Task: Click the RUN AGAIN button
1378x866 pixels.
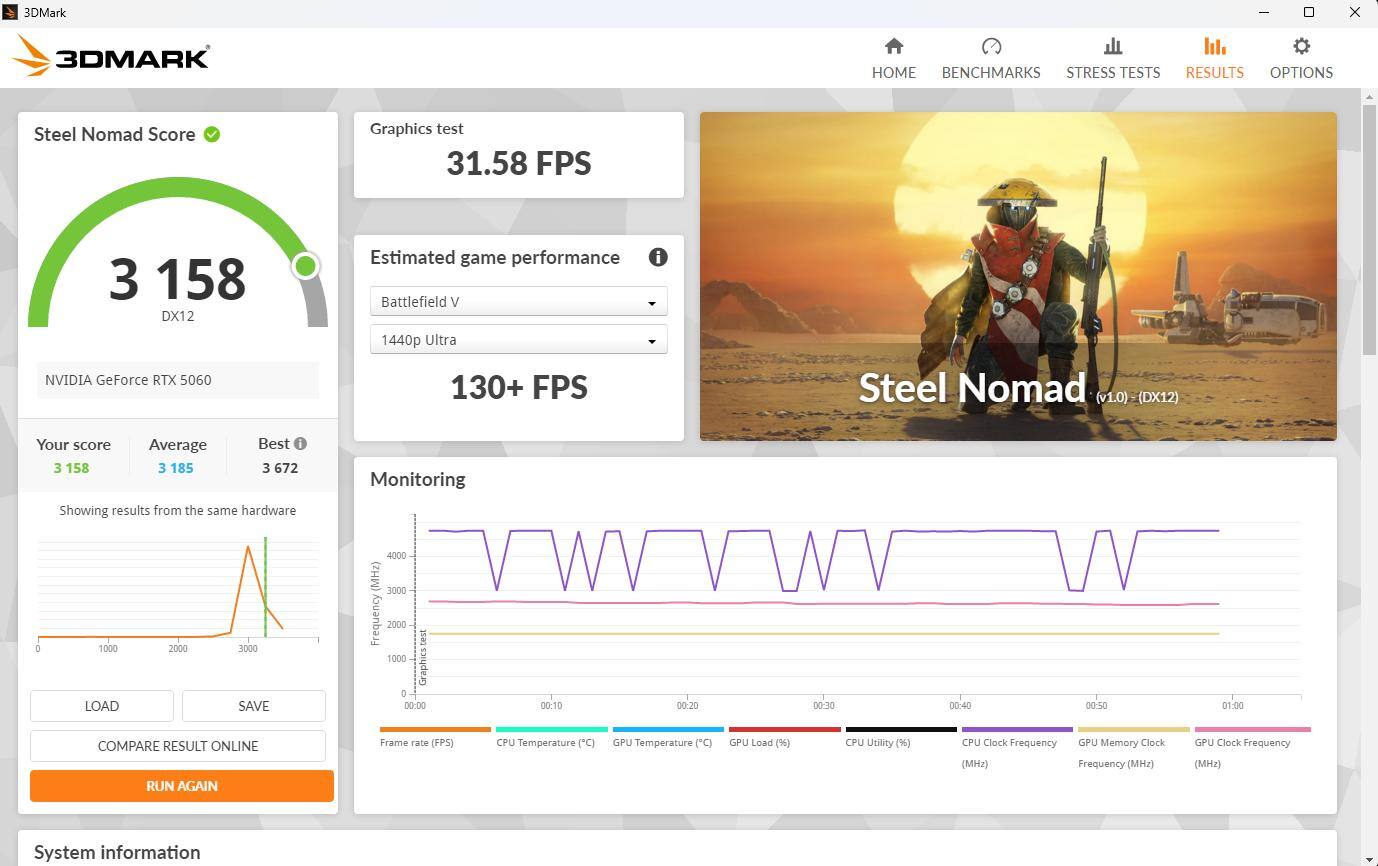Action: (182, 786)
